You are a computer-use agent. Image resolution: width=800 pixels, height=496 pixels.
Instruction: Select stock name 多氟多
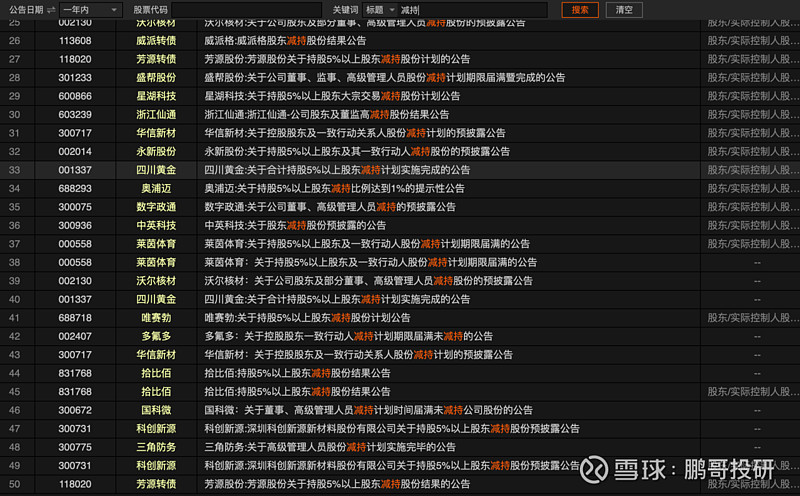click(156, 336)
